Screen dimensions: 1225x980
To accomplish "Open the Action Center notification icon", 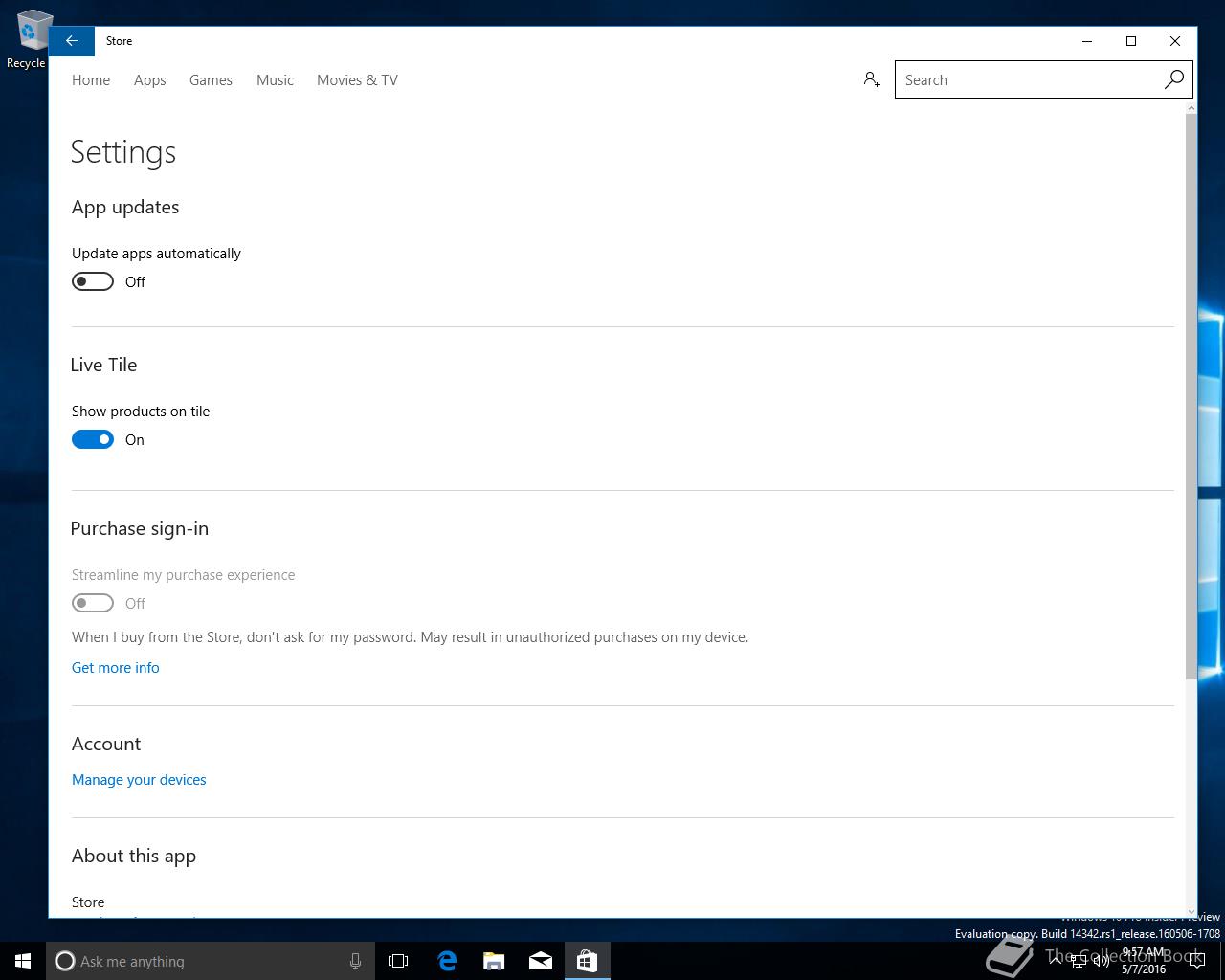I will click(x=1197, y=962).
